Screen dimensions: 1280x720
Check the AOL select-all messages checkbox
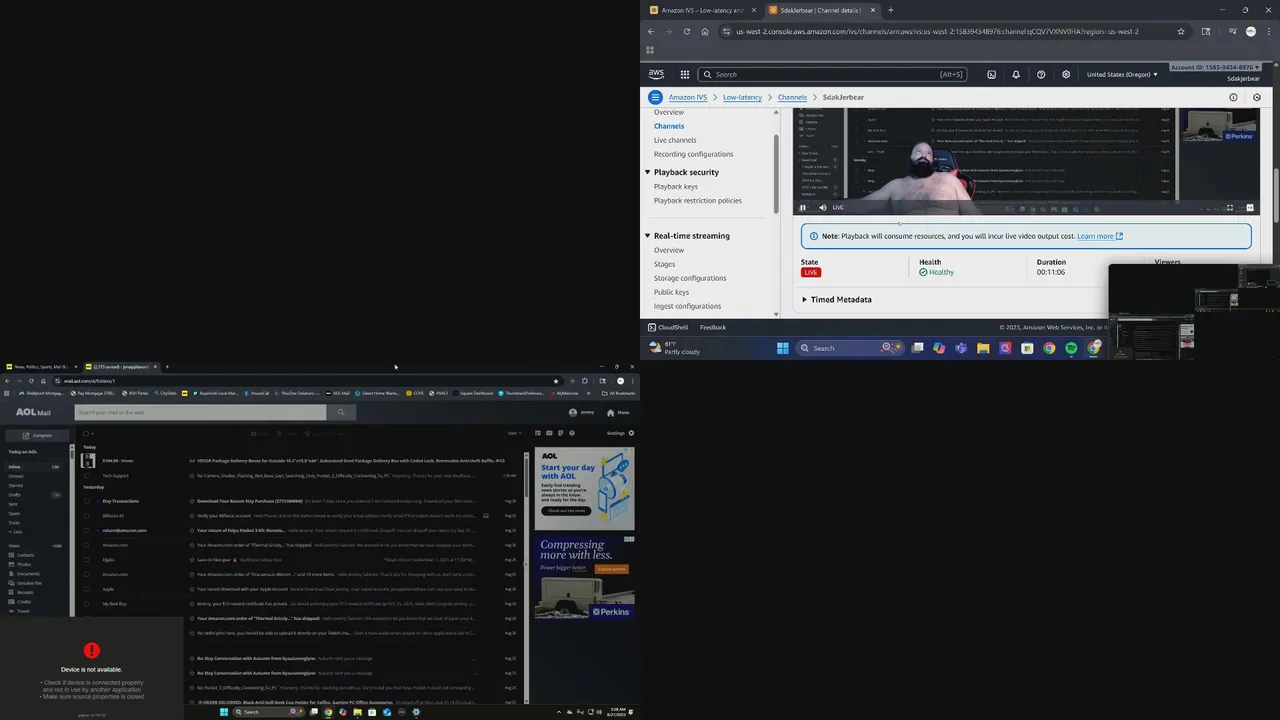click(x=86, y=433)
